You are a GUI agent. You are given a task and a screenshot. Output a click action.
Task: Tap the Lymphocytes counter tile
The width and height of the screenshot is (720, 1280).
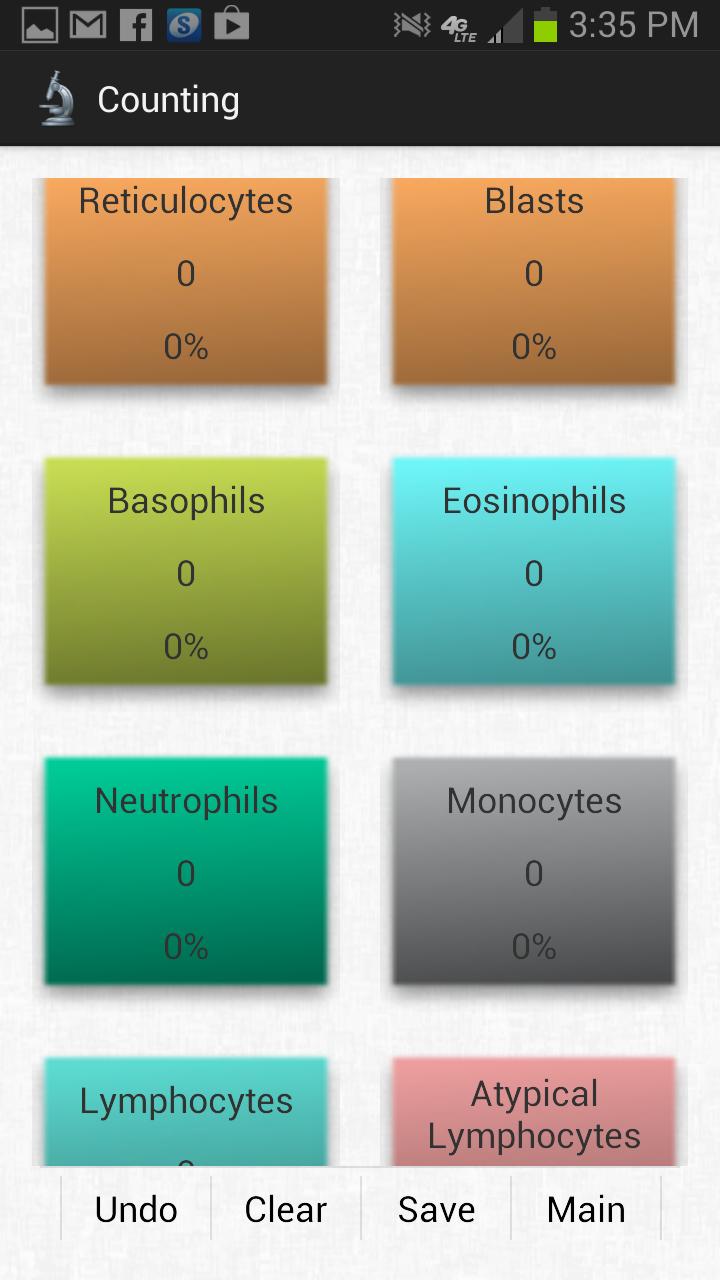[x=186, y=1110]
